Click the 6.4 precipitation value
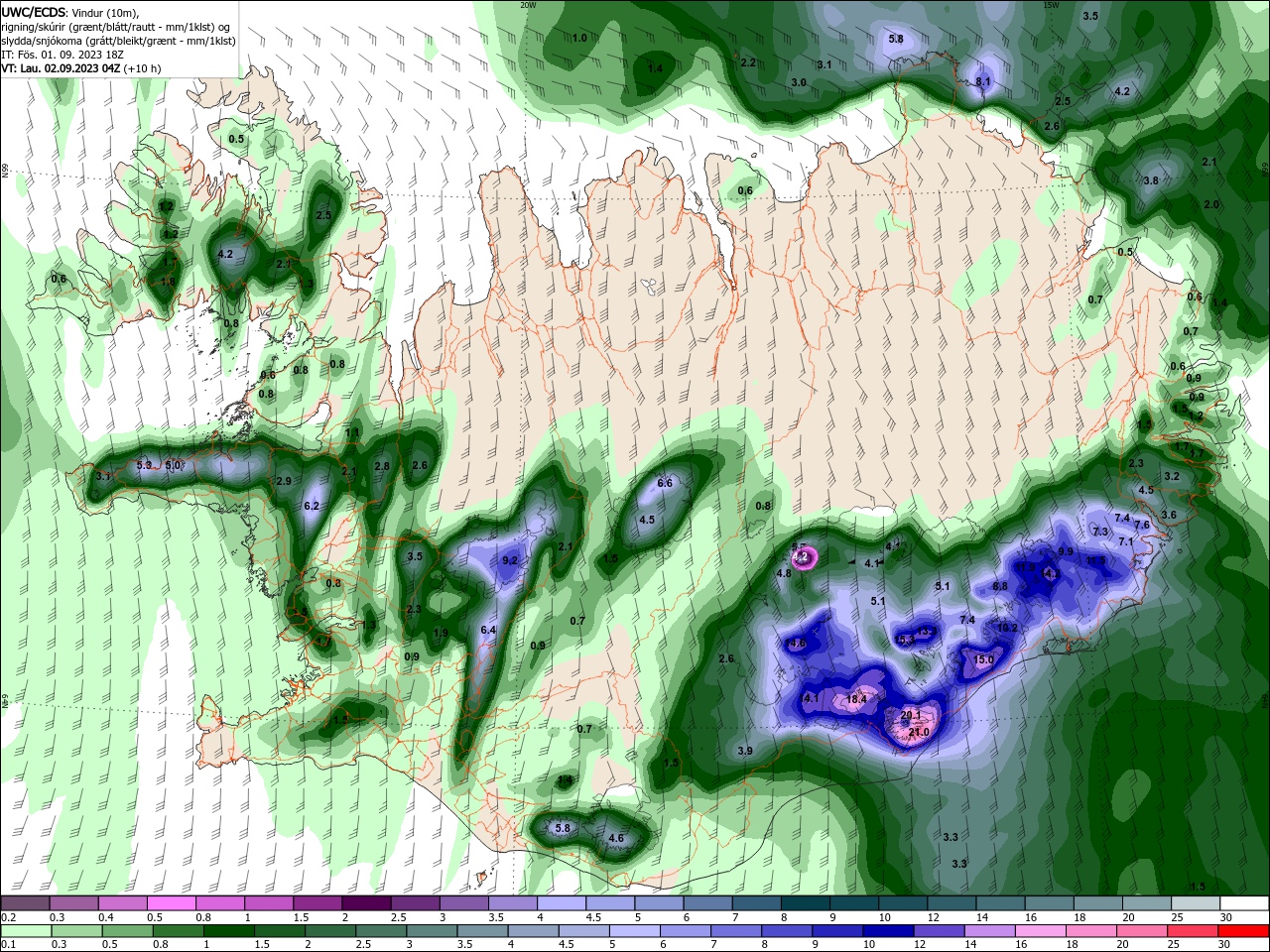The width and height of the screenshot is (1270, 952). point(487,630)
